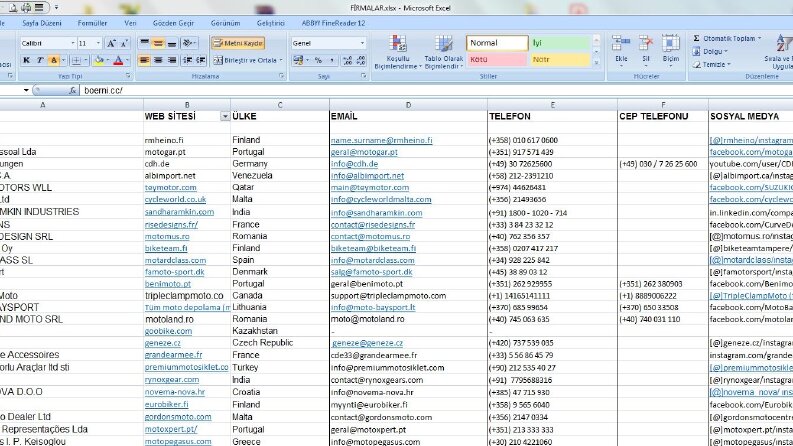
Task: Open the fill color dropdown arrow
Action: coord(108,60)
